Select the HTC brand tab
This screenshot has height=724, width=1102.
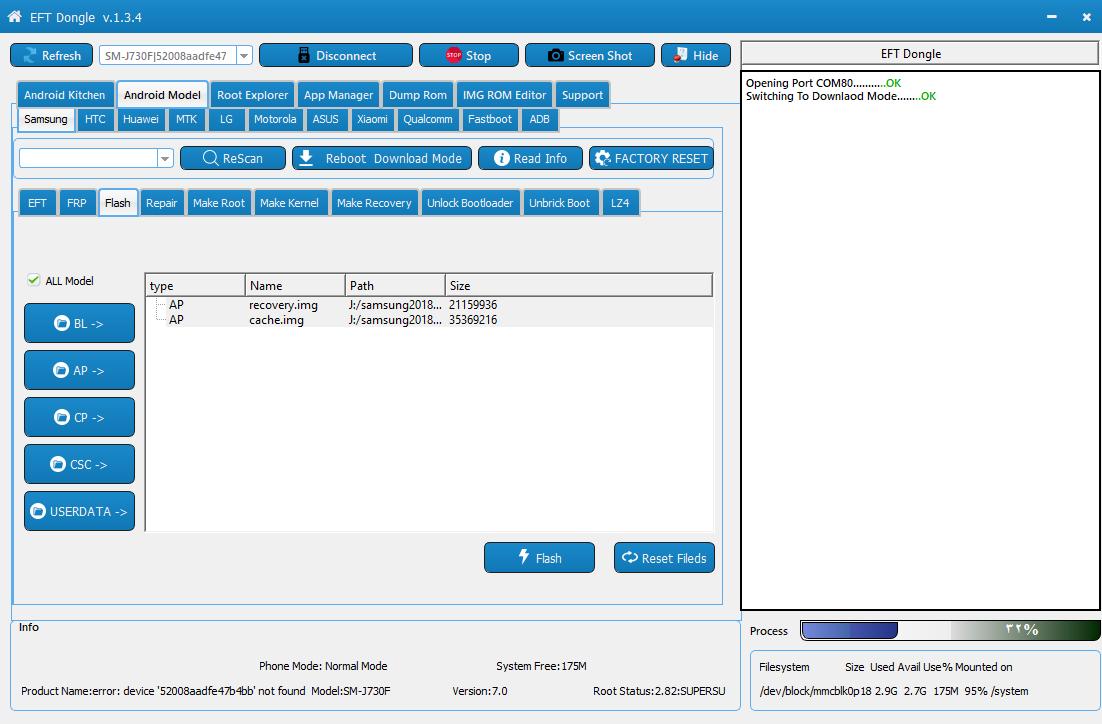(x=96, y=119)
